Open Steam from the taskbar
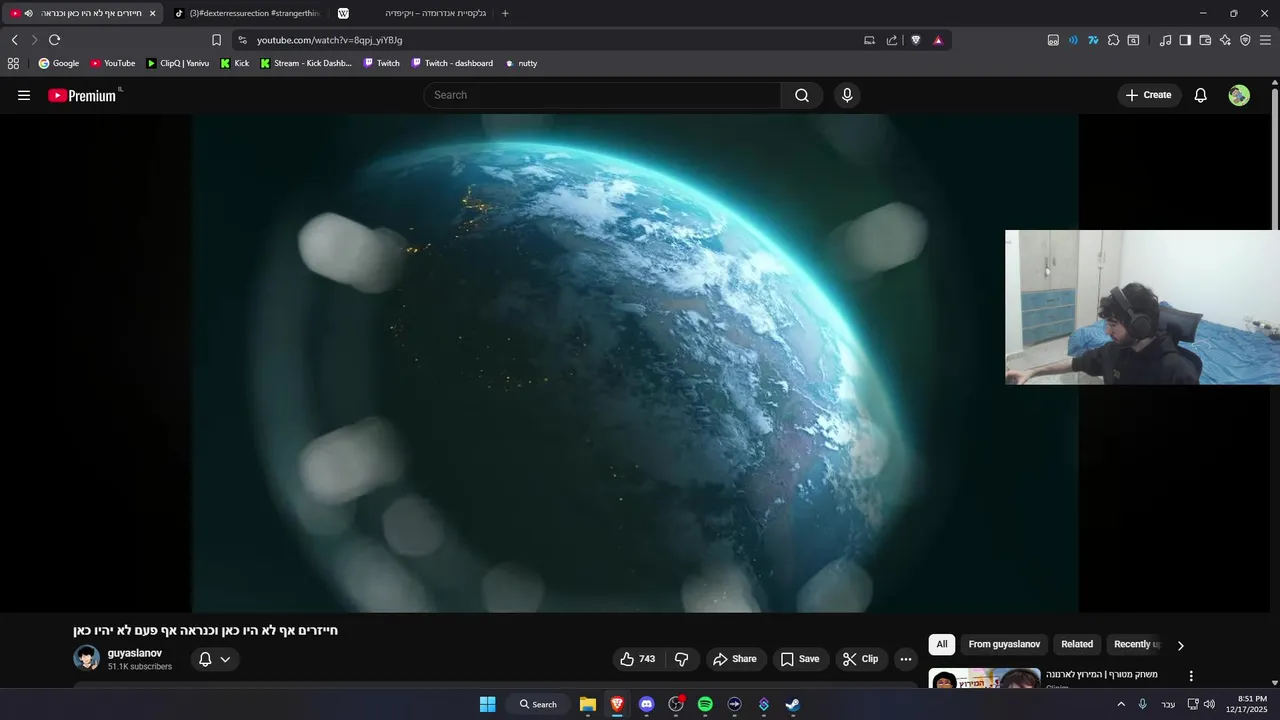 pos(792,704)
